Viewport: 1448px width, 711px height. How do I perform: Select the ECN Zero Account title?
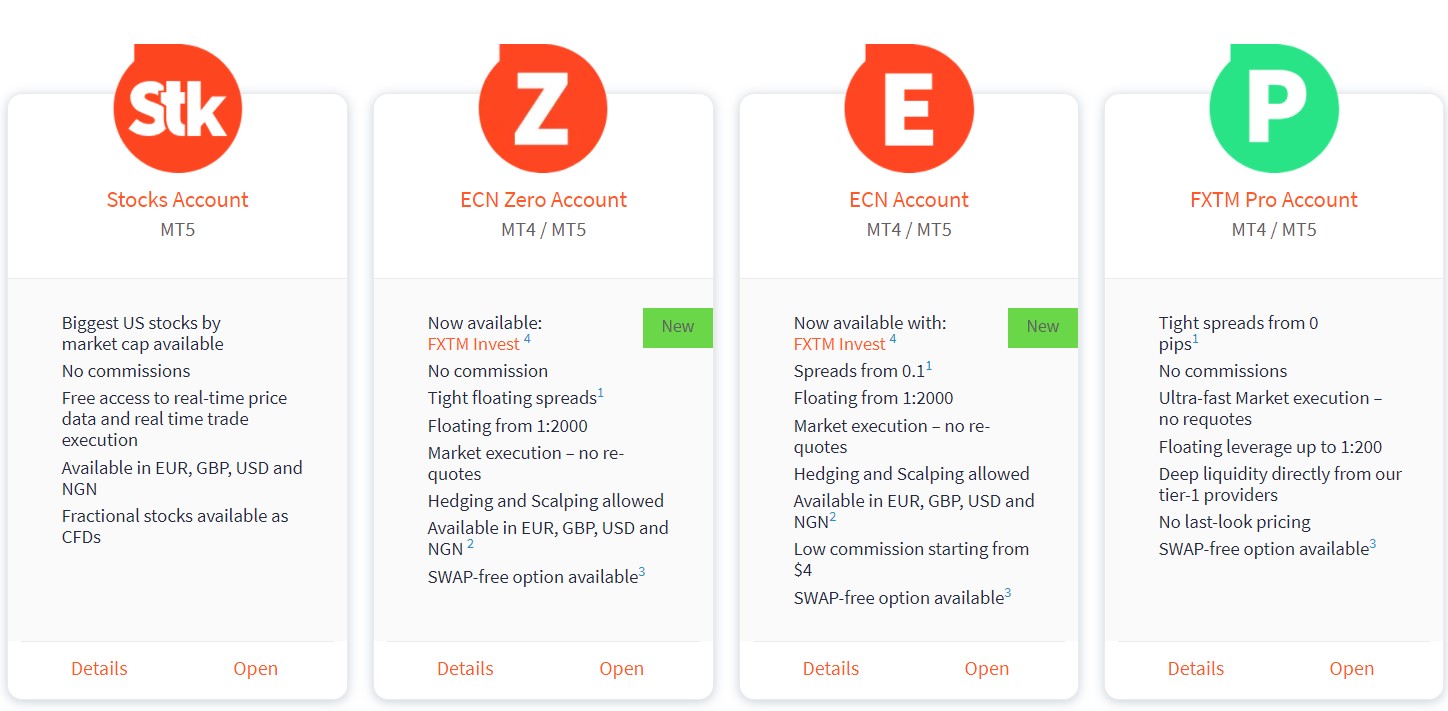[543, 200]
